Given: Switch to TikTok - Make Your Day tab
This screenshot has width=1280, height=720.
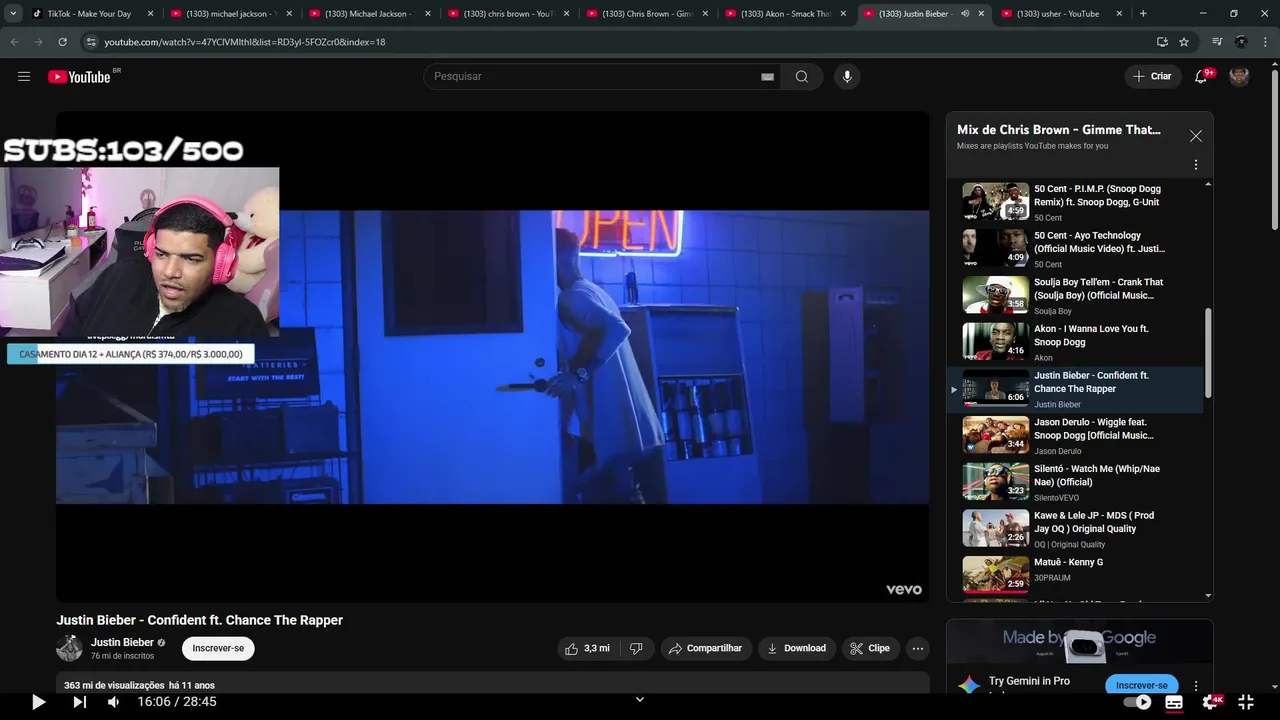Looking at the screenshot, I should coord(88,14).
